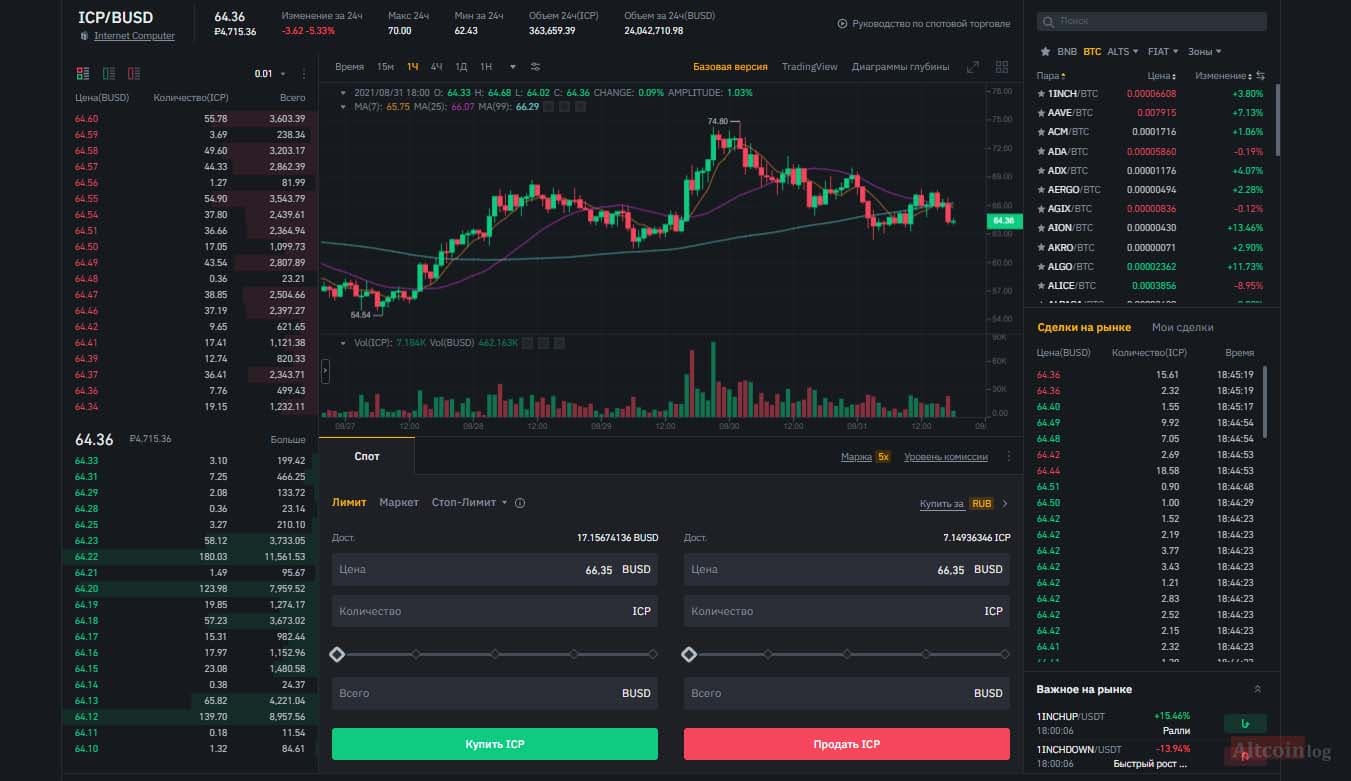The width and height of the screenshot is (1351, 781).
Task: Switch to multi-chart grid layout
Action: [1001, 67]
